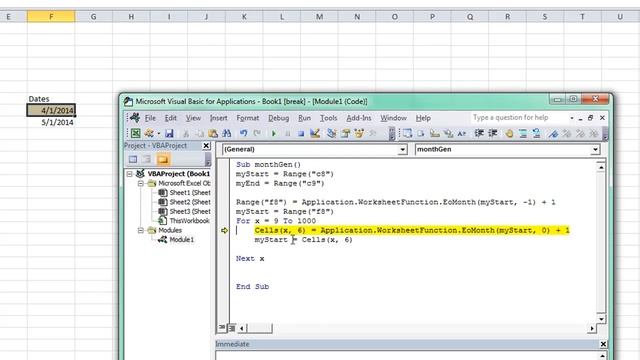Click the Type a question for help field

point(519,118)
